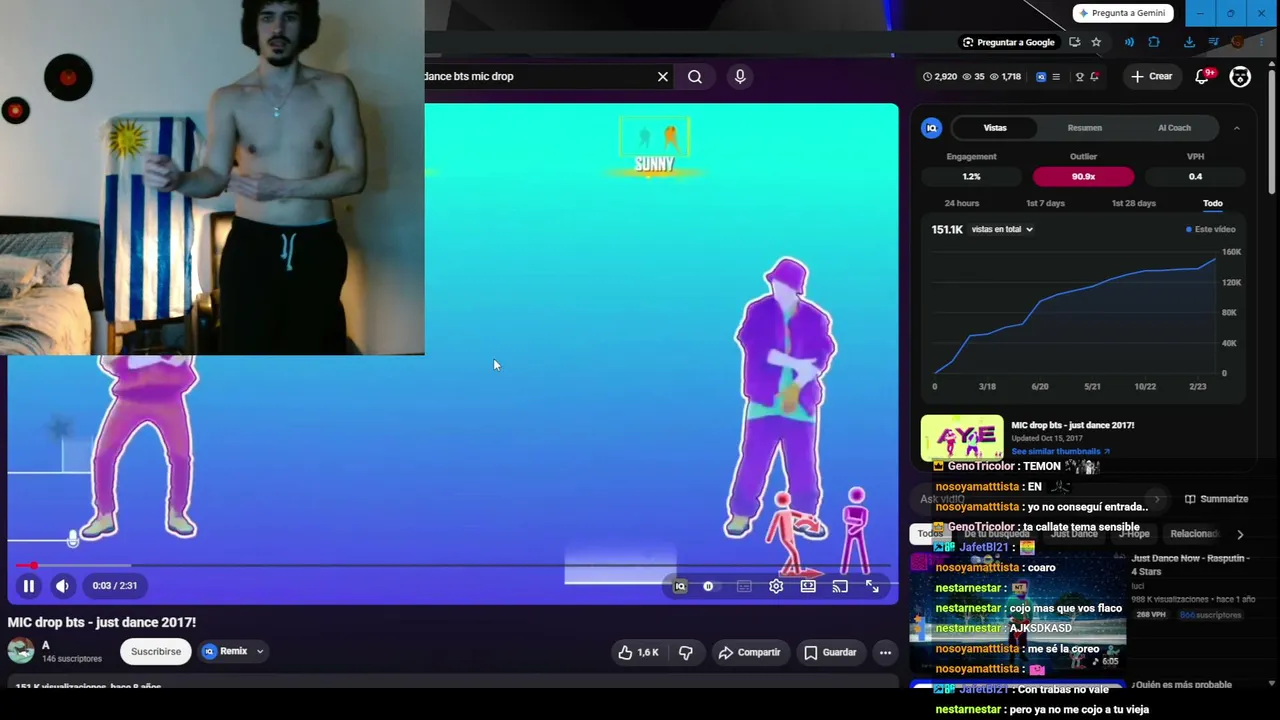Click Preguntar a Google lens button
Screen dimensions: 1280x720
(x=1008, y=42)
